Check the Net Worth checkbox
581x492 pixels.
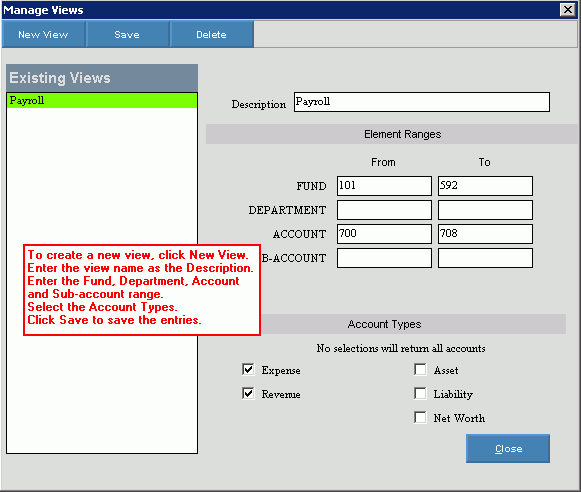click(x=420, y=418)
